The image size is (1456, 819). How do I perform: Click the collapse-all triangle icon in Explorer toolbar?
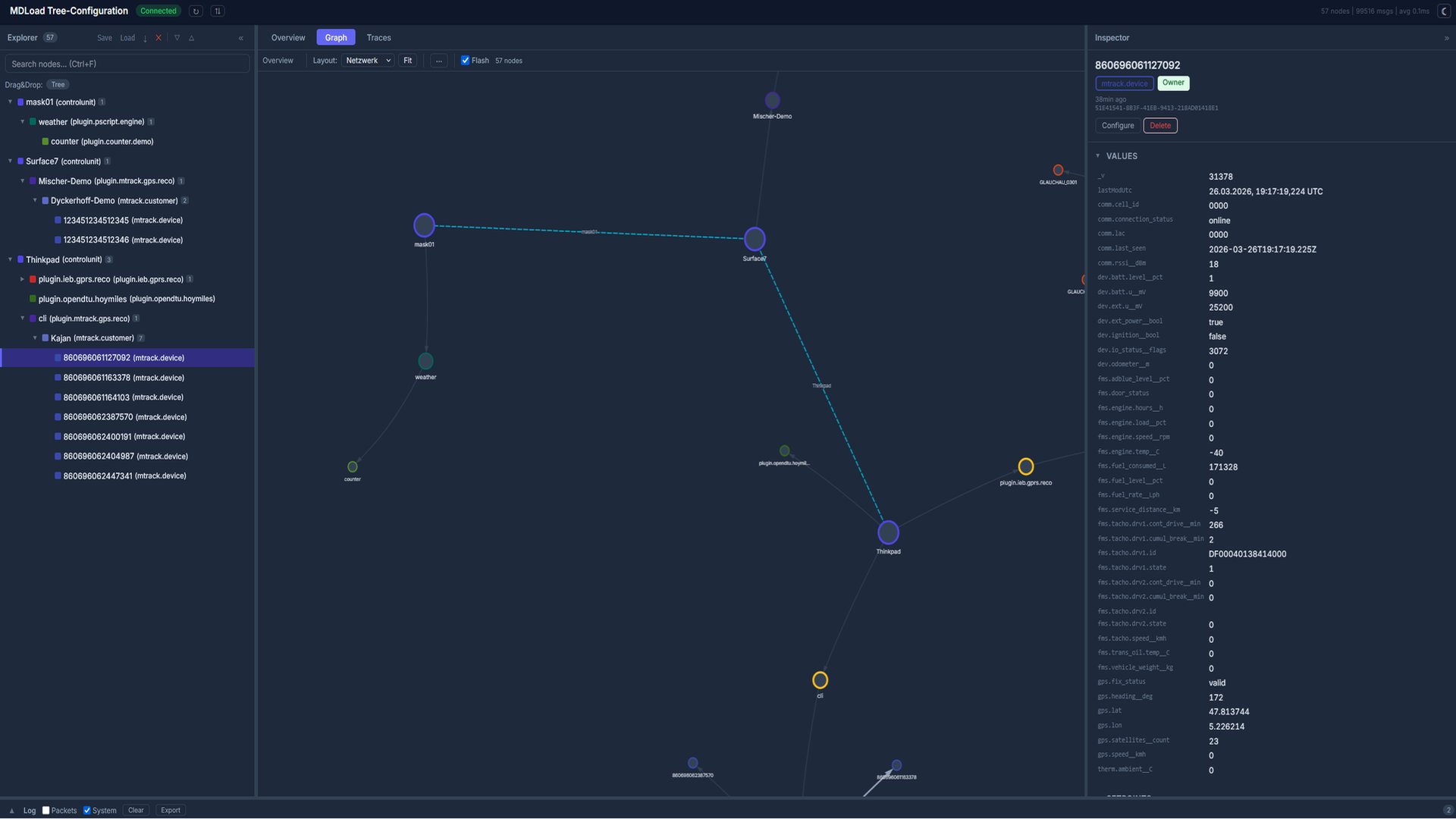176,37
